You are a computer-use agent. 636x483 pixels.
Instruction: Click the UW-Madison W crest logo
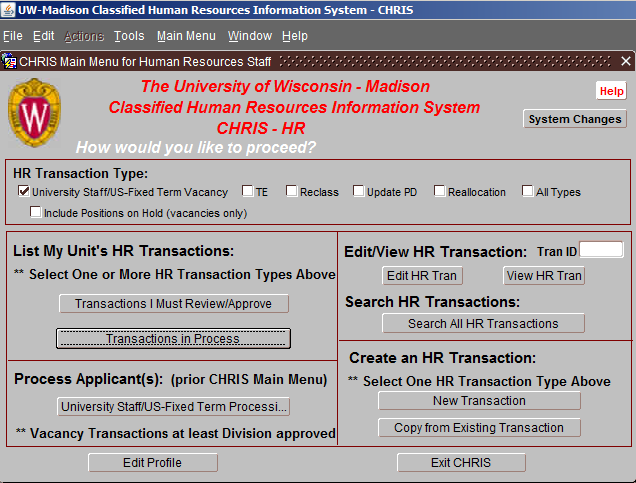(x=34, y=112)
